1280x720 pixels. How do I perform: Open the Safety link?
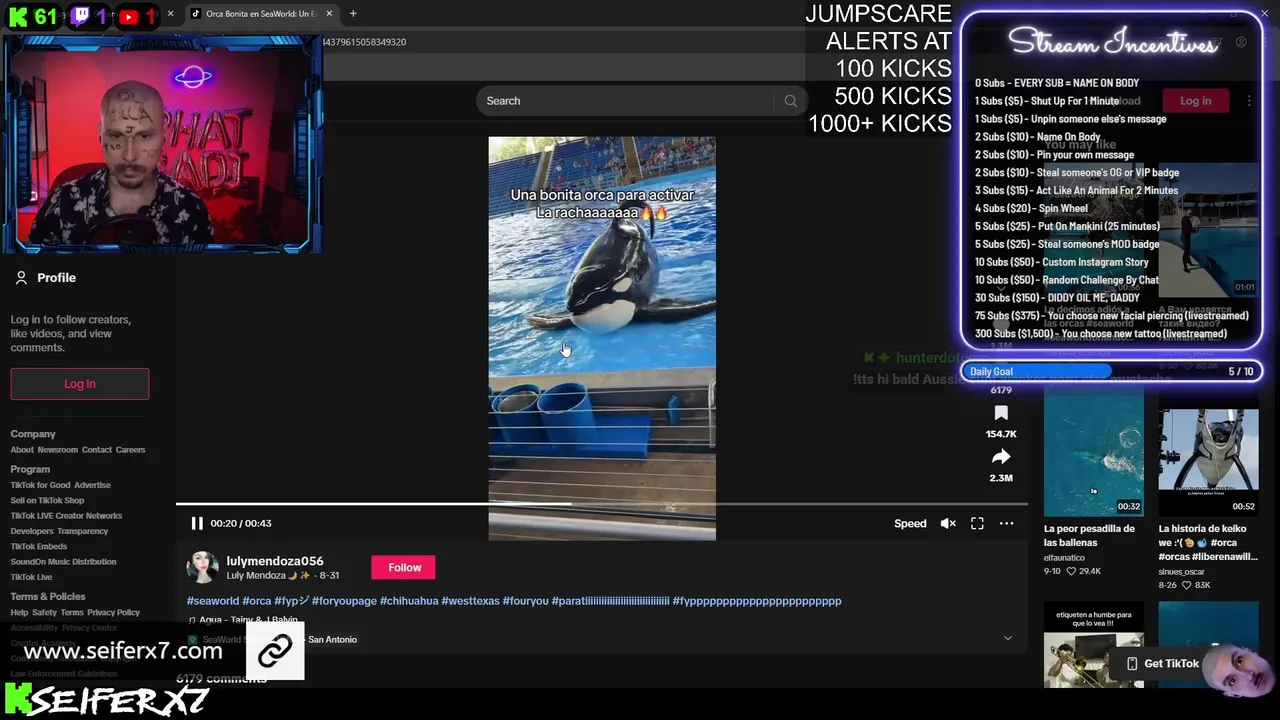[44, 612]
